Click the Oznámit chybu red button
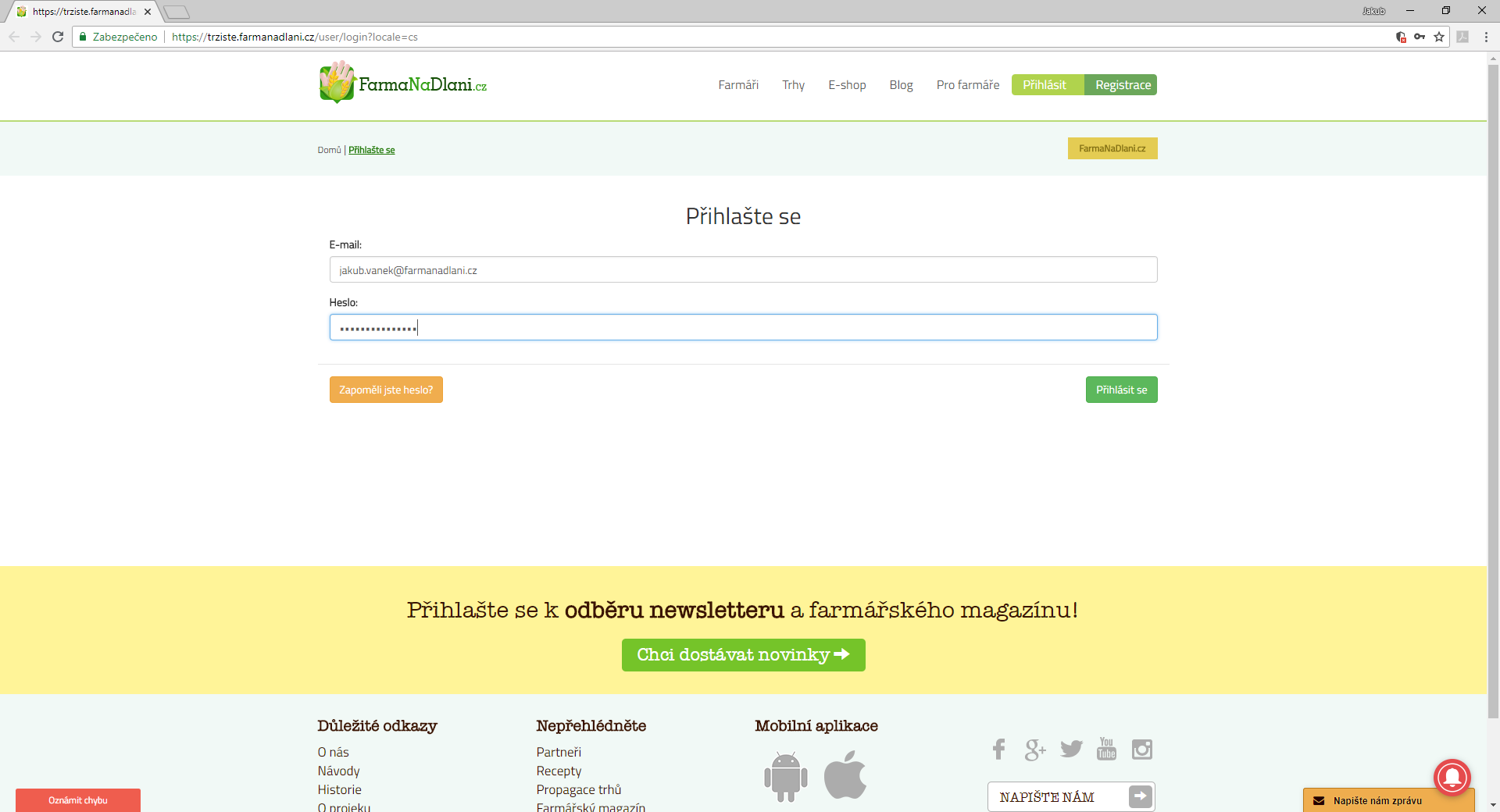1500x812 pixels. point(78,800)
